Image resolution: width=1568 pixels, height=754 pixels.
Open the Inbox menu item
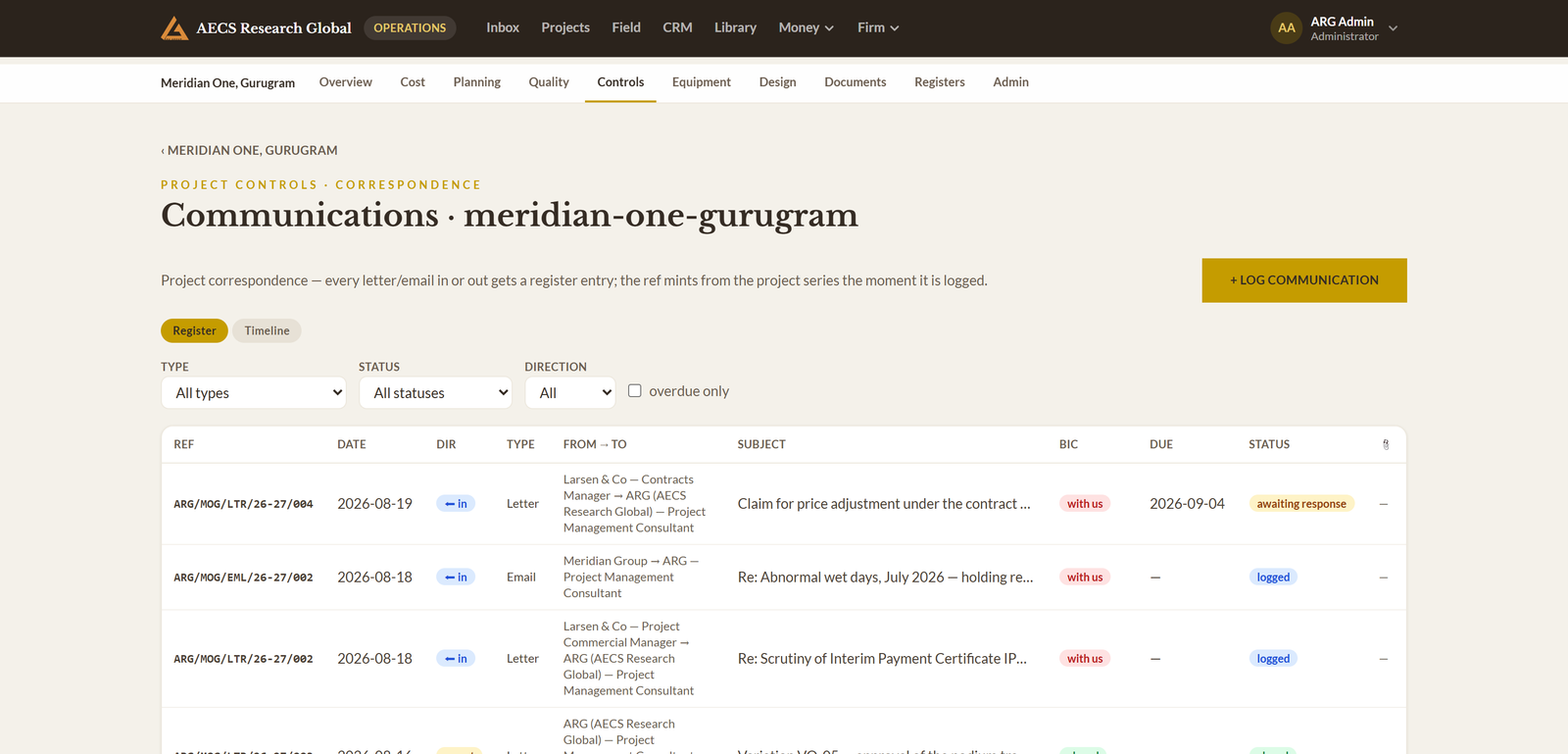tap(503, 27)
